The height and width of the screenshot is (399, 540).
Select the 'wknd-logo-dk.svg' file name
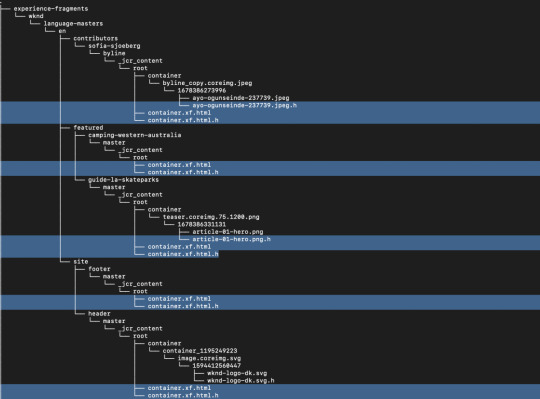[237, 373]
